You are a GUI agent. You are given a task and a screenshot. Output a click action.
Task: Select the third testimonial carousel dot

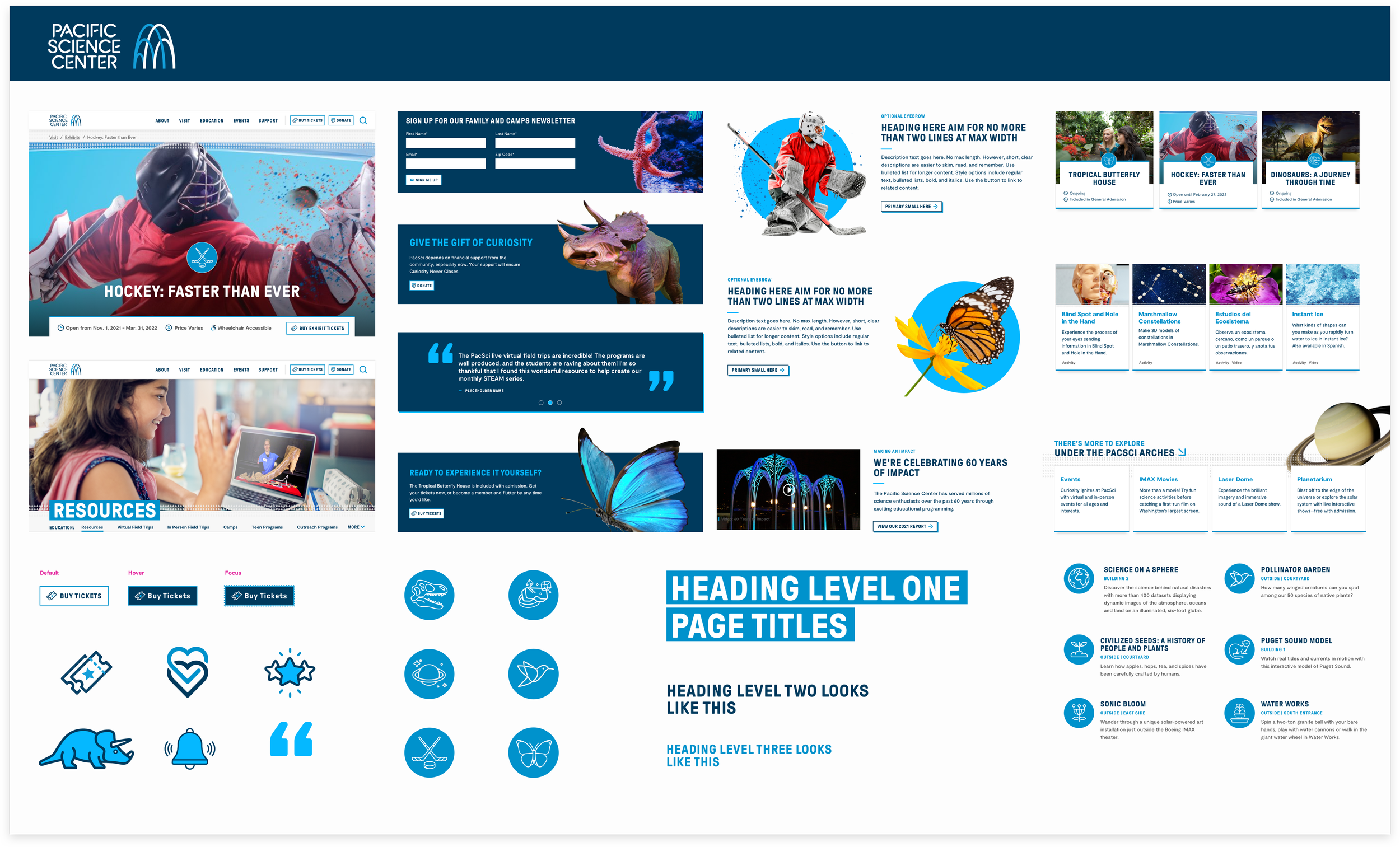point(559,403)
